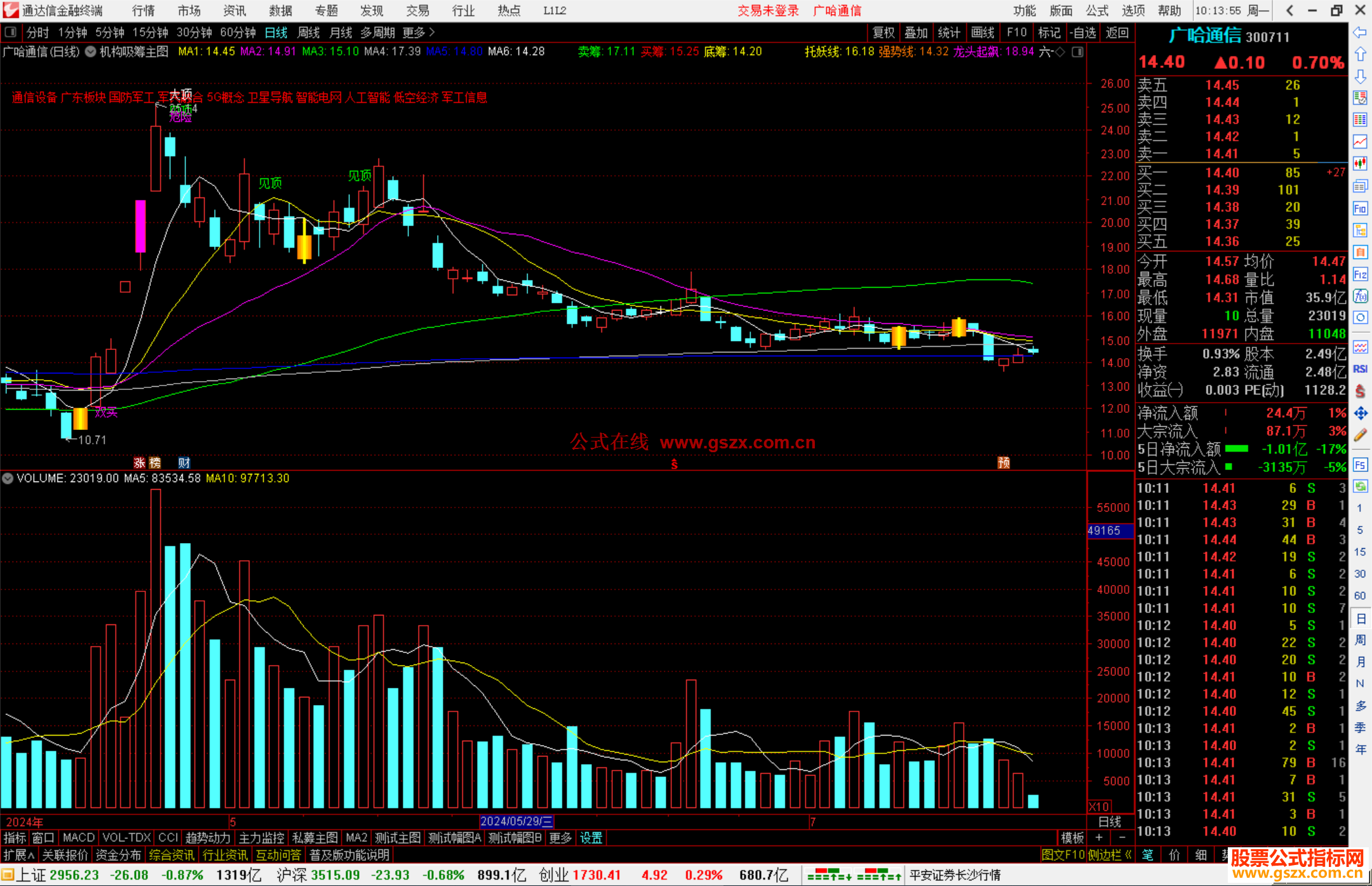The image size is (1372, 886).
Task: Click the blue four-way move arrows icon
Action: (x=1360, y=413)
